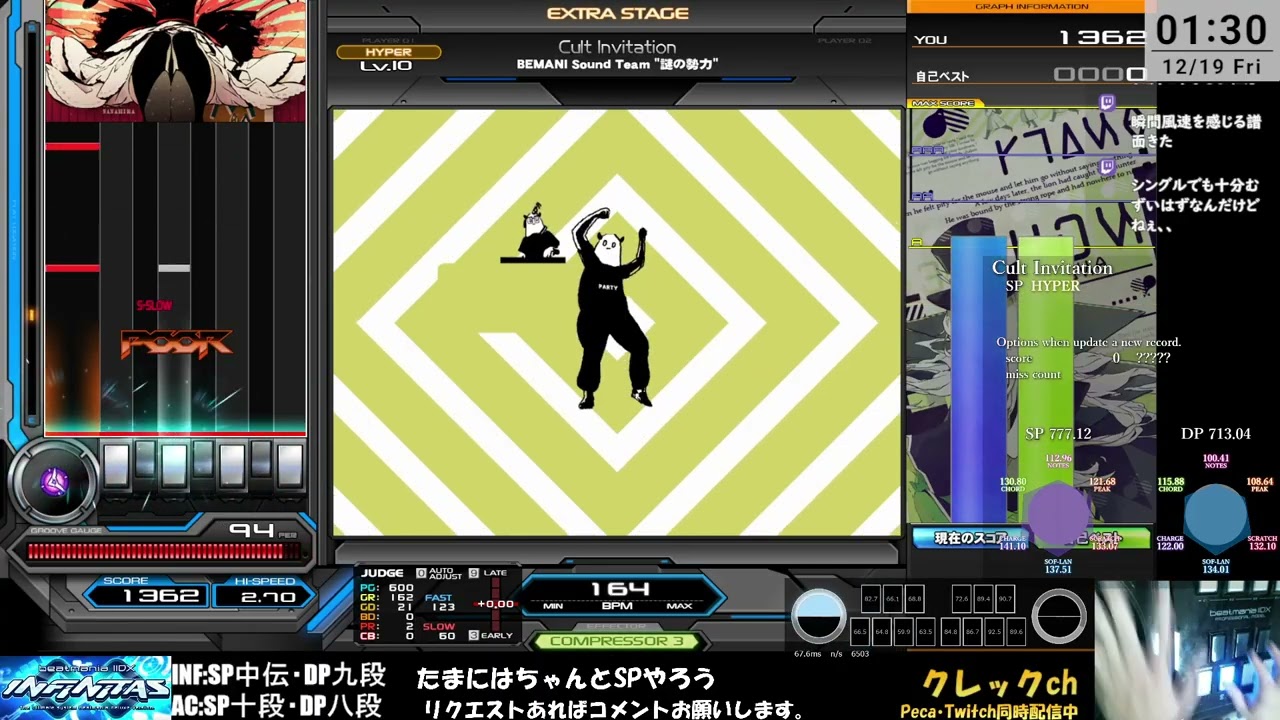Click the クレックch channel name
The width and height of the screenshot is (1280, 720).
pos(999,684)
